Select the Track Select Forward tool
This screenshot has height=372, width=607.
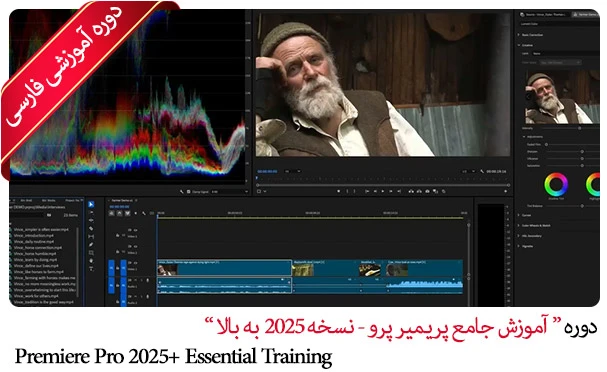click(91, 212)
